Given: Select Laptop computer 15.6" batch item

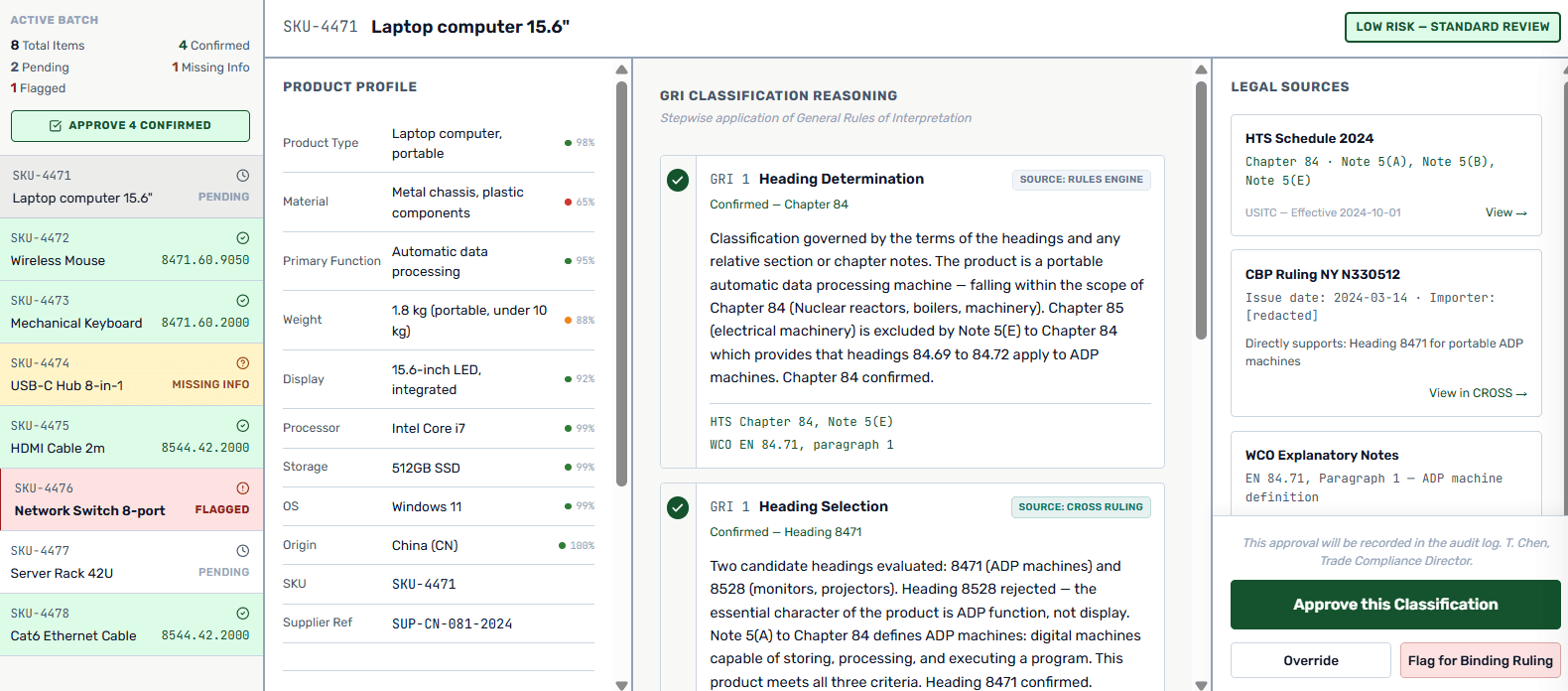Looking at the screenshot, I should 131,187.
